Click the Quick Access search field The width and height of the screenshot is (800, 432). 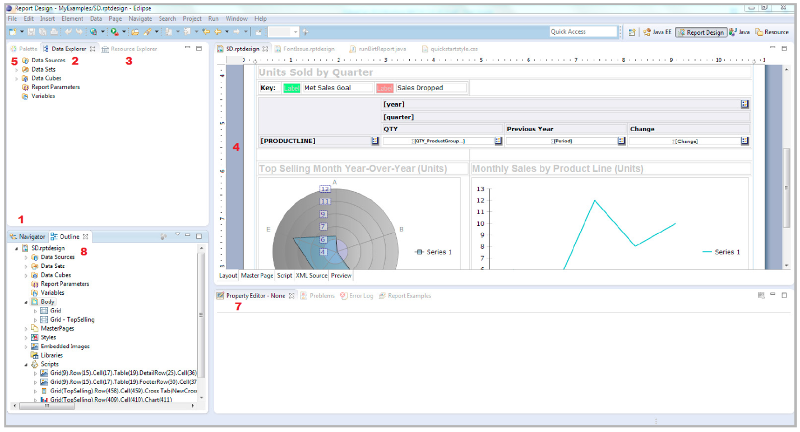click(583, 32)
